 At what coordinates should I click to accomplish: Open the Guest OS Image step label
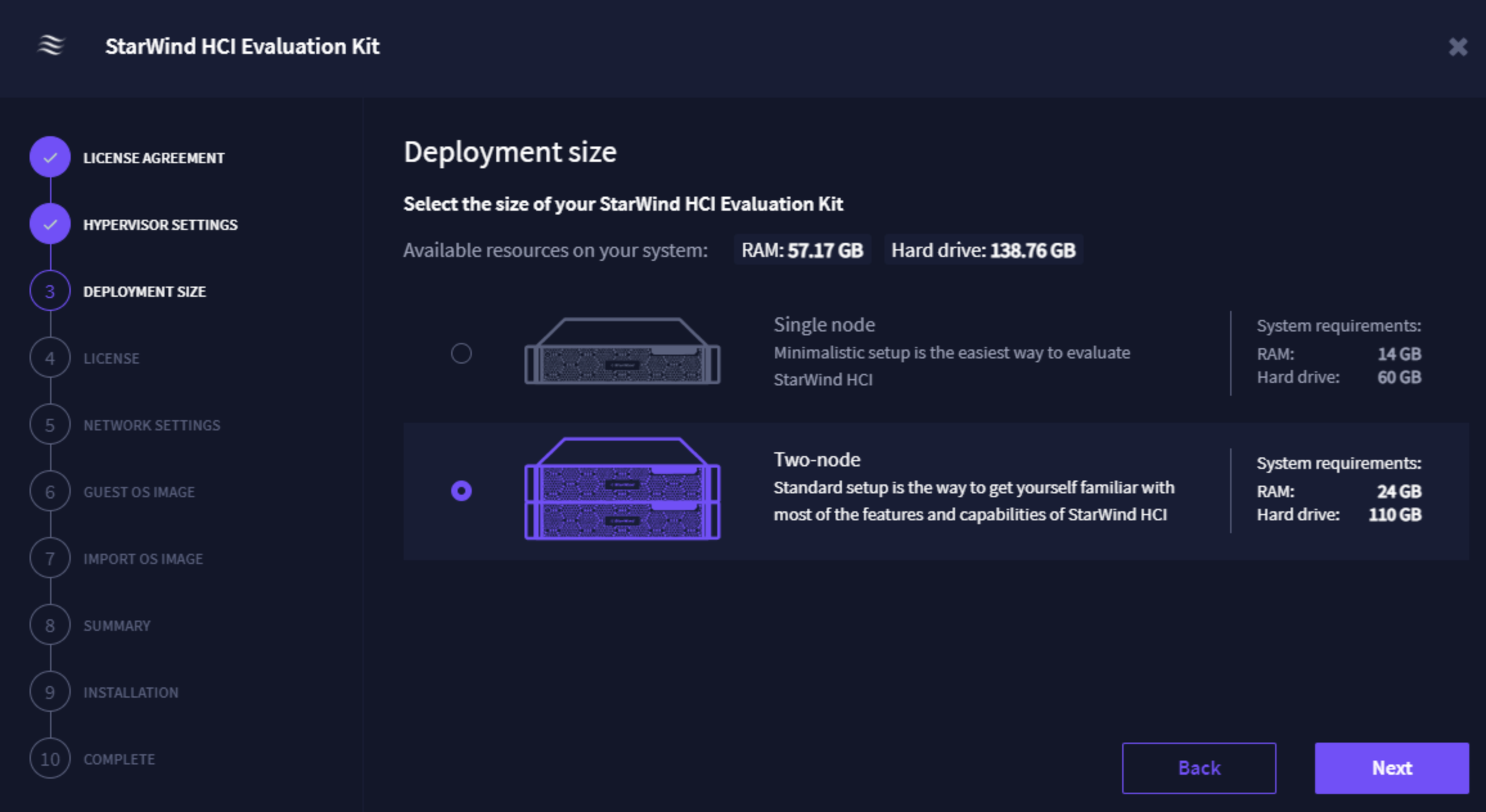[x=139, y=492]
